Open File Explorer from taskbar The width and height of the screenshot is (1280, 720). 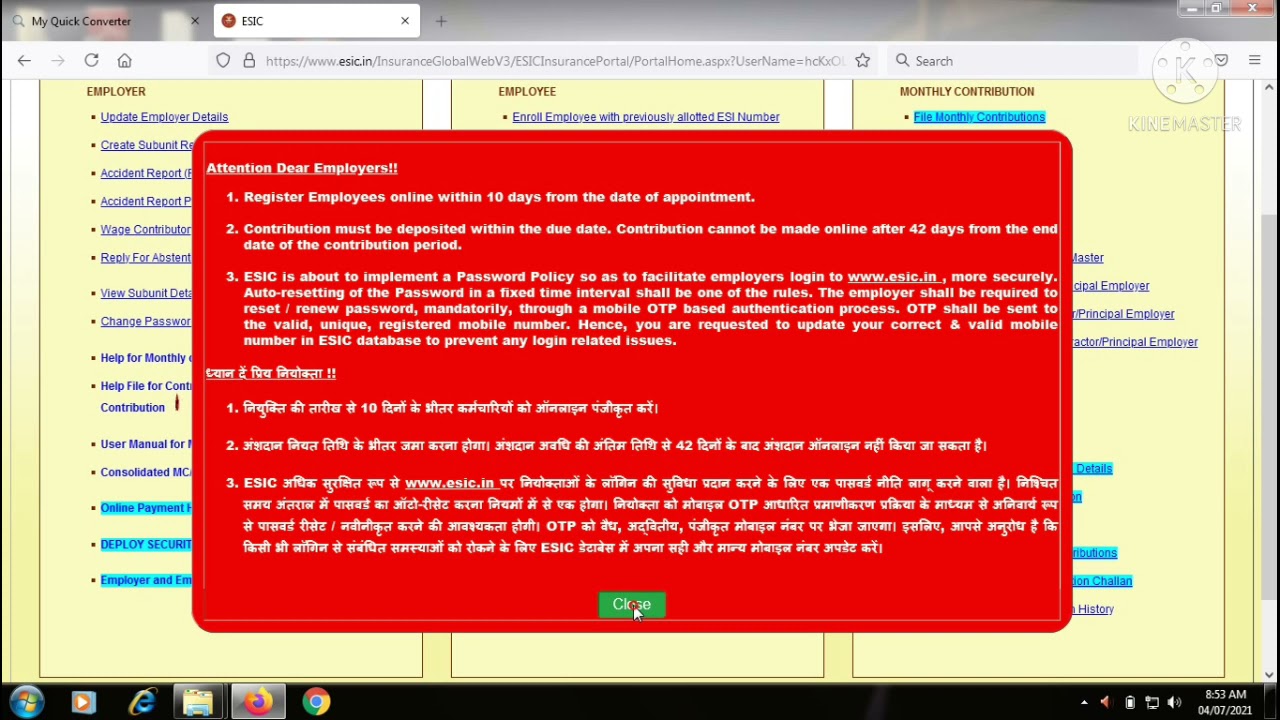[x=198, y=702]
